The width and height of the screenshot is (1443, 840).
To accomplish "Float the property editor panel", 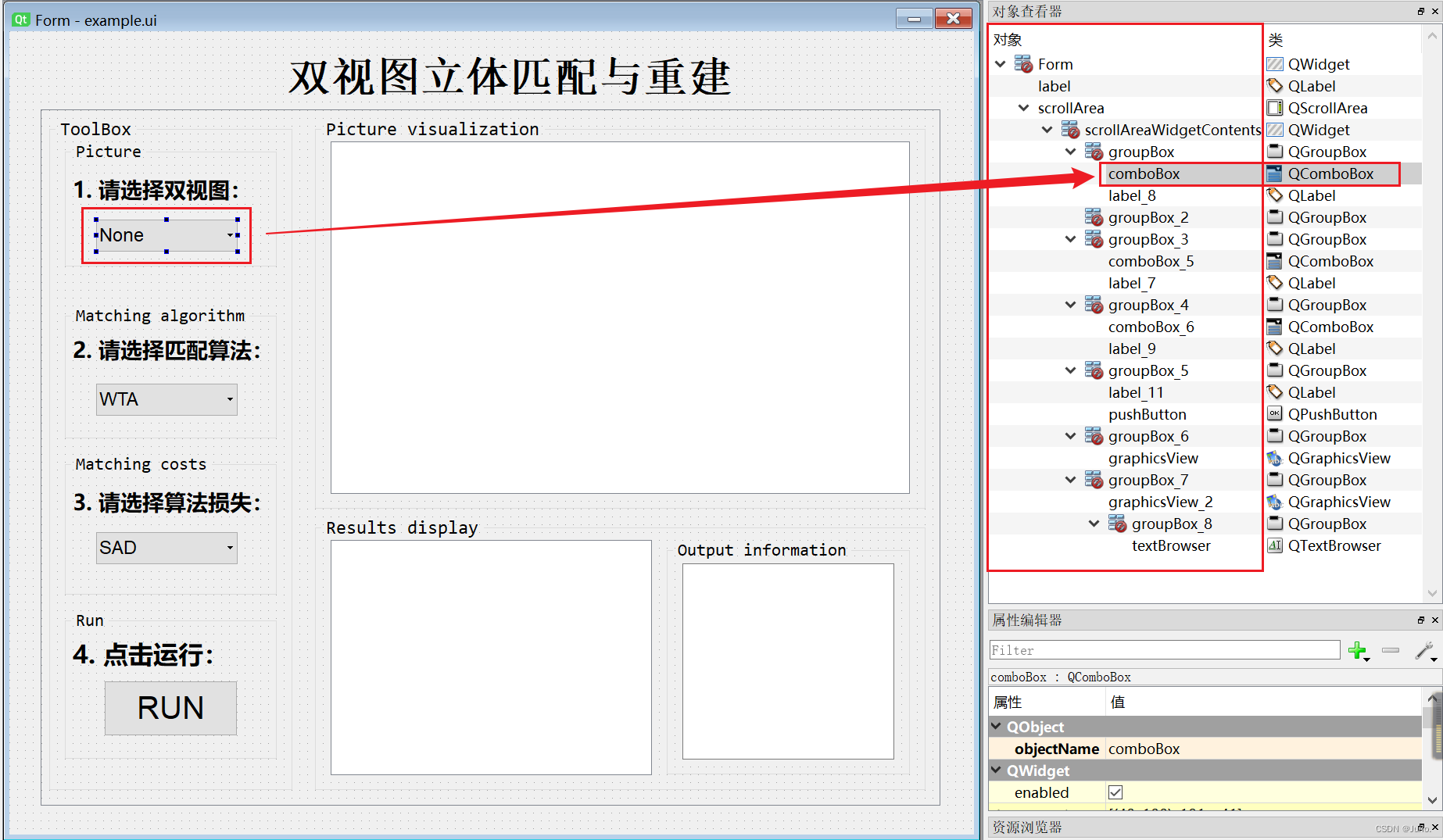I will click(x=1421, y=620).
